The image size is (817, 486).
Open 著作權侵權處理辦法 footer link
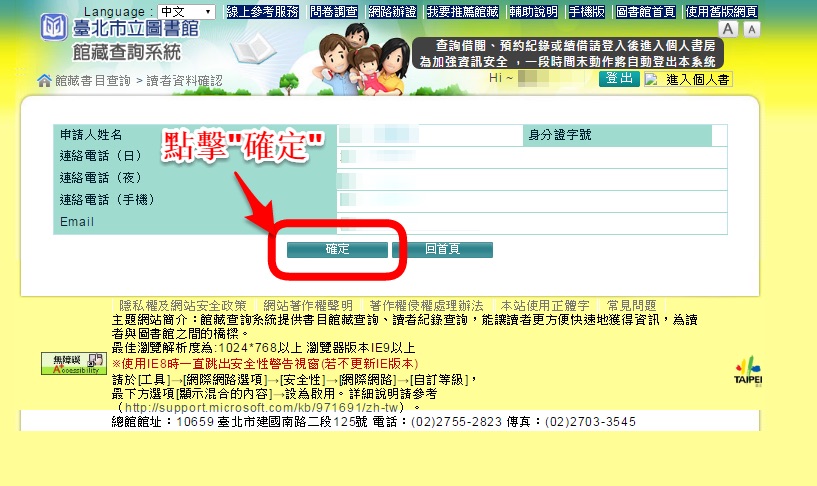click(x=426, y=305)
